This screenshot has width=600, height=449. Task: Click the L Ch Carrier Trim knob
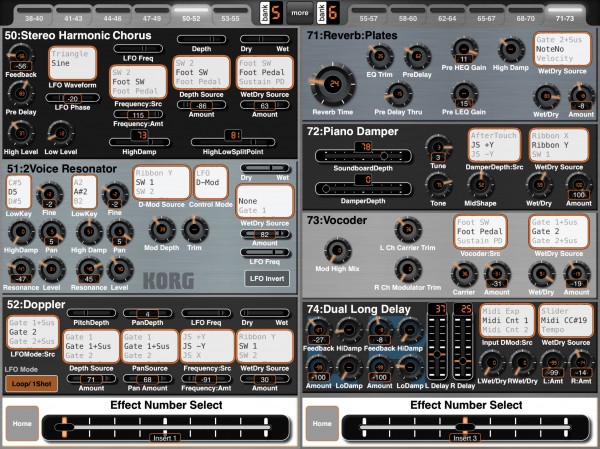click(x=408, y=230)
